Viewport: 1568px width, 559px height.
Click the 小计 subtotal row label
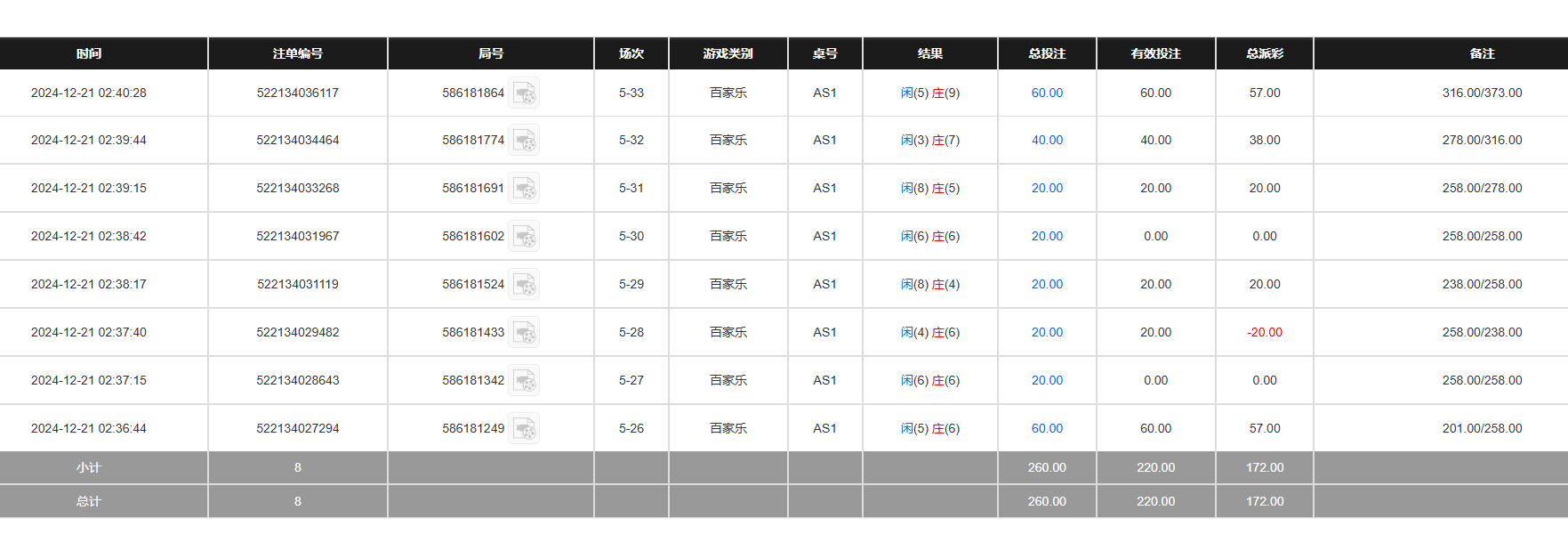click(x=89, y=467)
